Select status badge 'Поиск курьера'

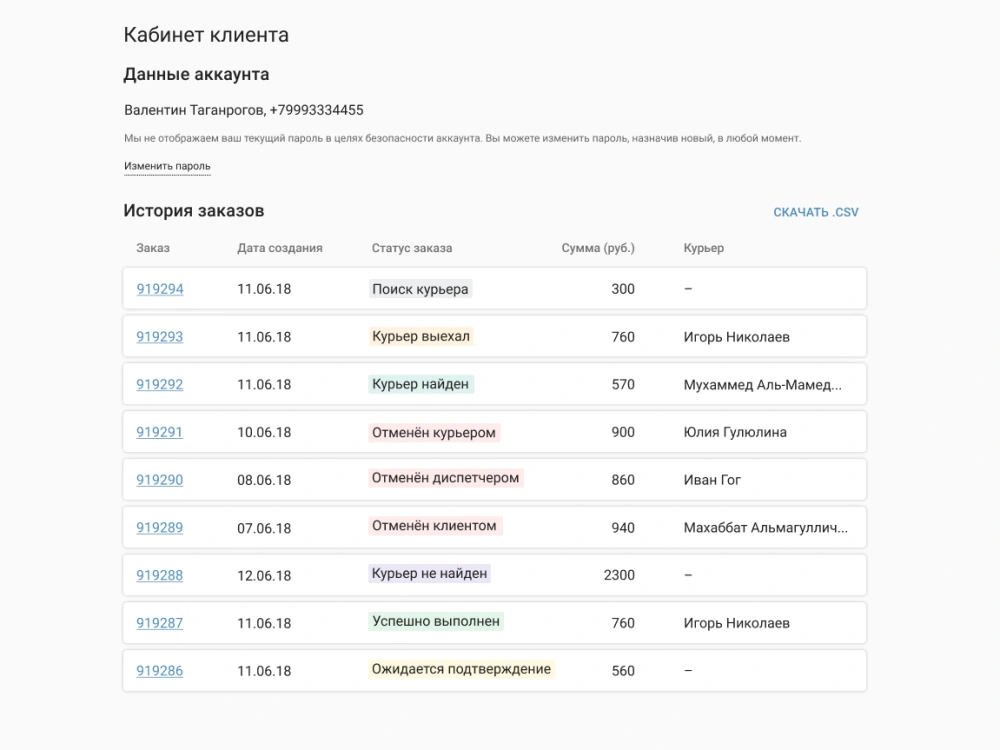click(x=420, y=289)
